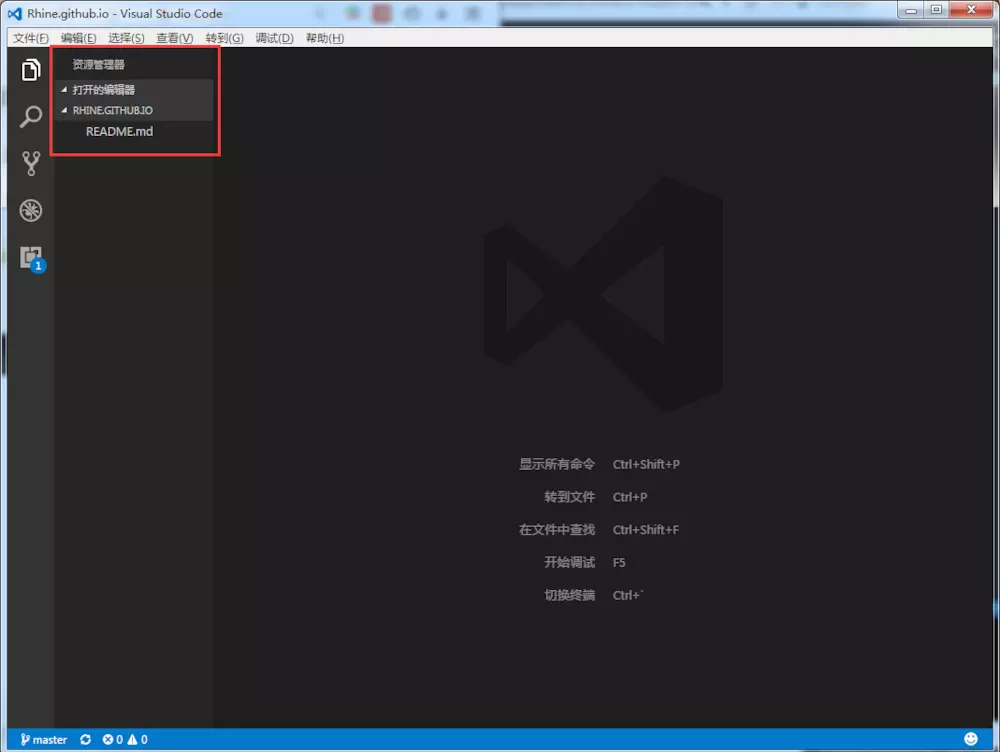Open the 文件(F) menu
The image size is (1000, 752).
pyautogui.click(x=31, y=38)
